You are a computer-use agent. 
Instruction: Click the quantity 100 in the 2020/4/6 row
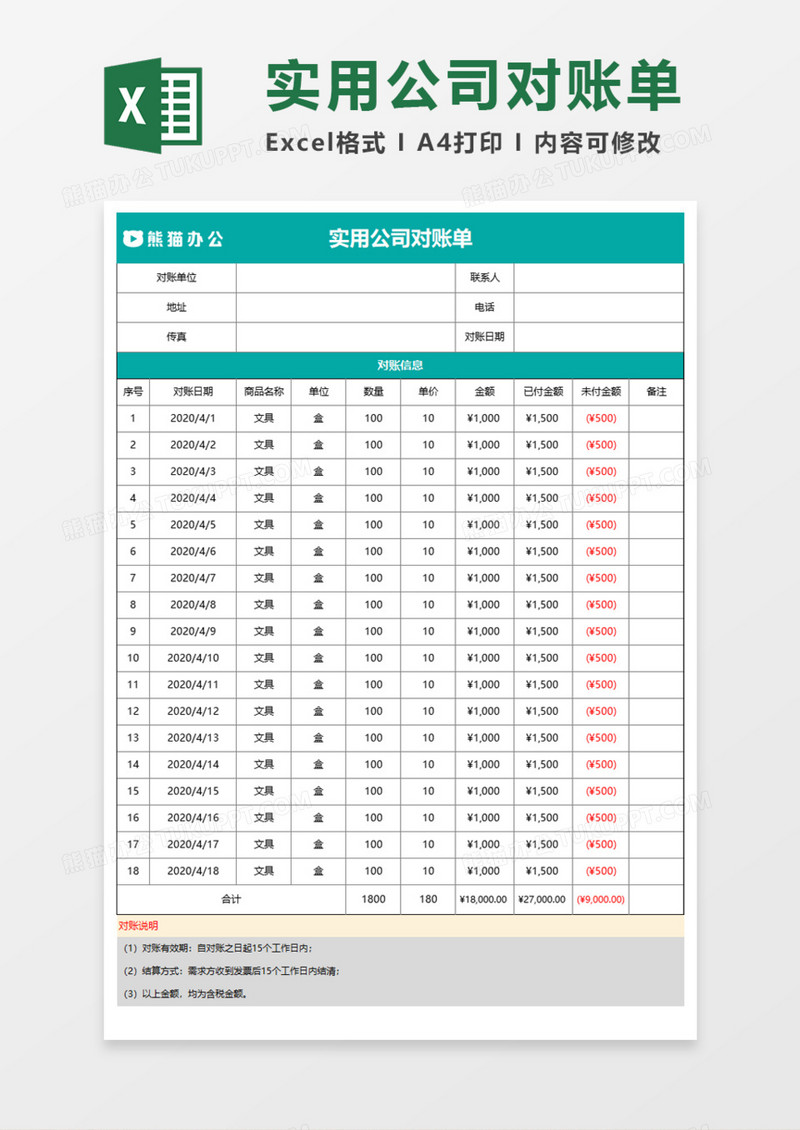(x=373, y=551)
